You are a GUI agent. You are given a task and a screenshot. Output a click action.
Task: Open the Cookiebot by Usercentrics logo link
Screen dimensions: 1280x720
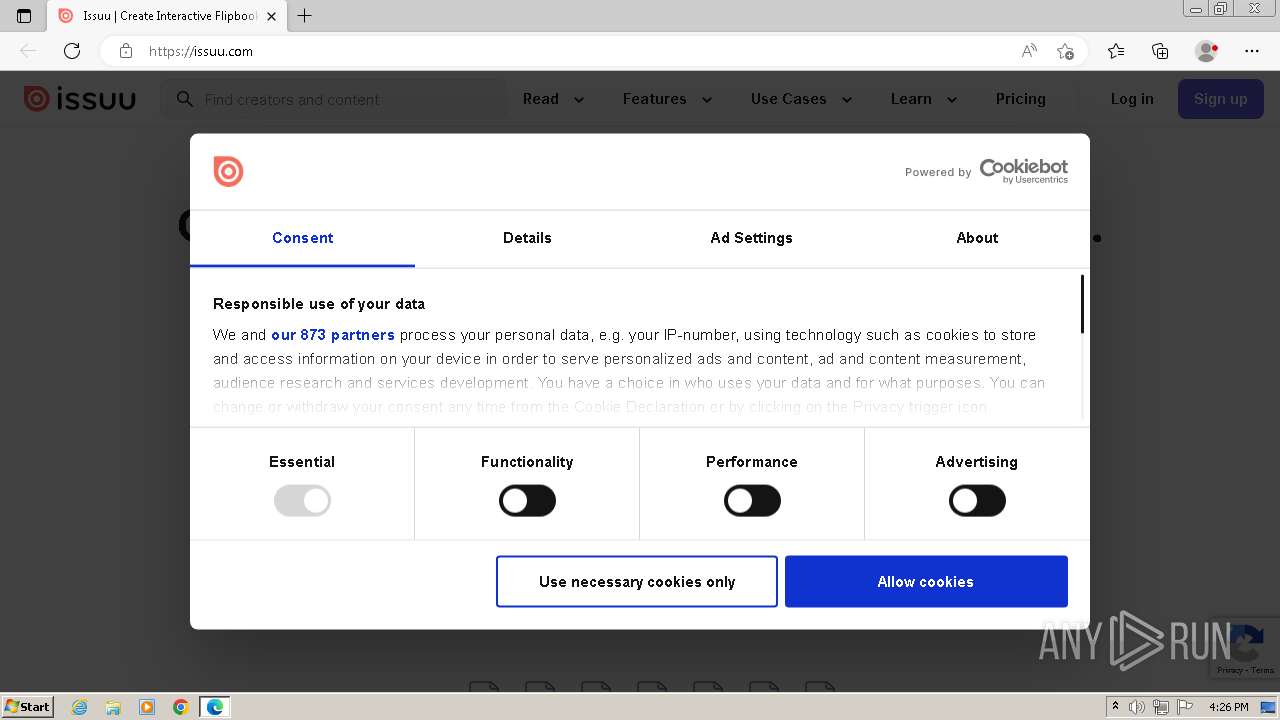1023,171
